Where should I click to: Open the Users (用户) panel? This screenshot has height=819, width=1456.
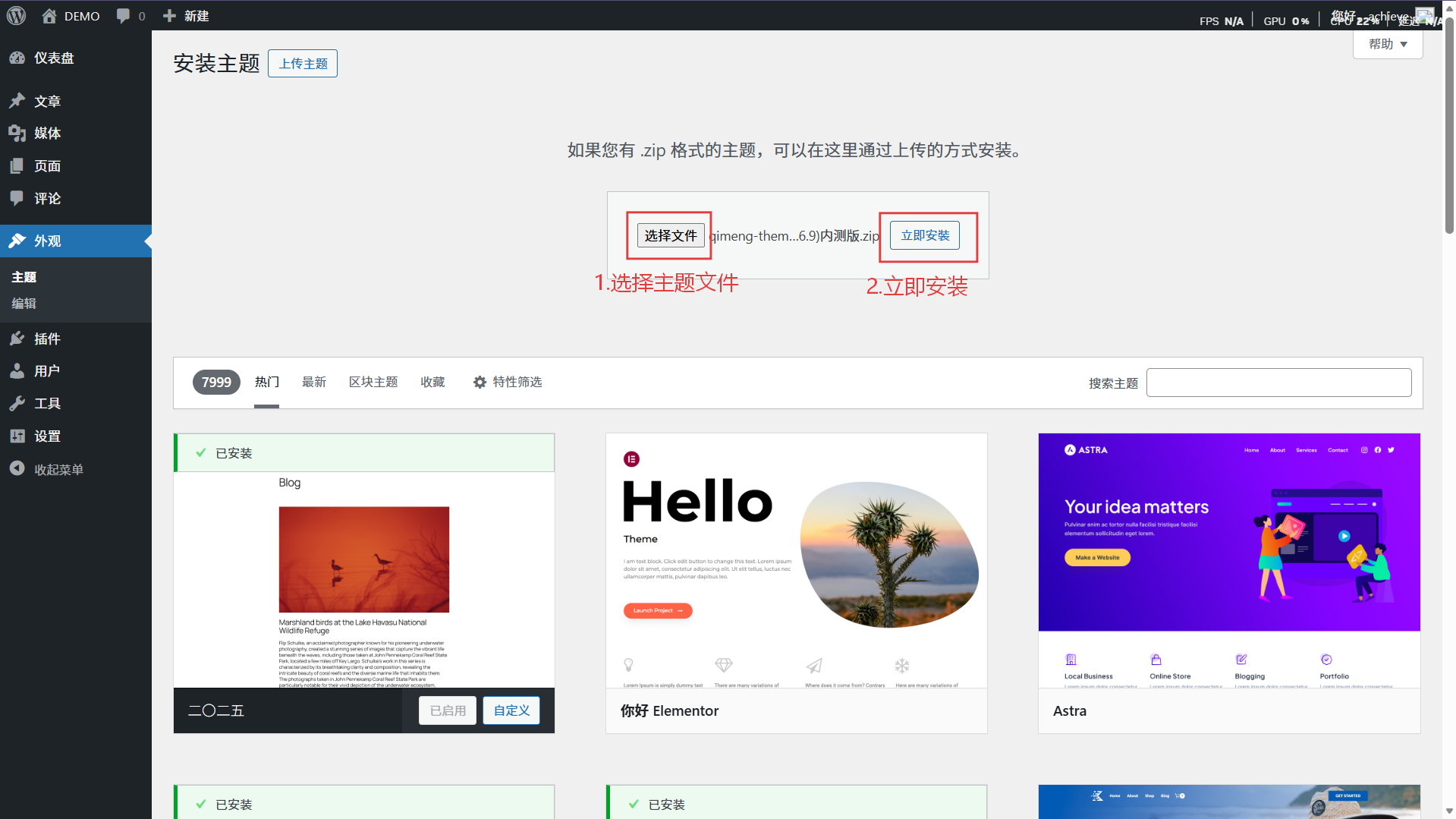point(47,370)
